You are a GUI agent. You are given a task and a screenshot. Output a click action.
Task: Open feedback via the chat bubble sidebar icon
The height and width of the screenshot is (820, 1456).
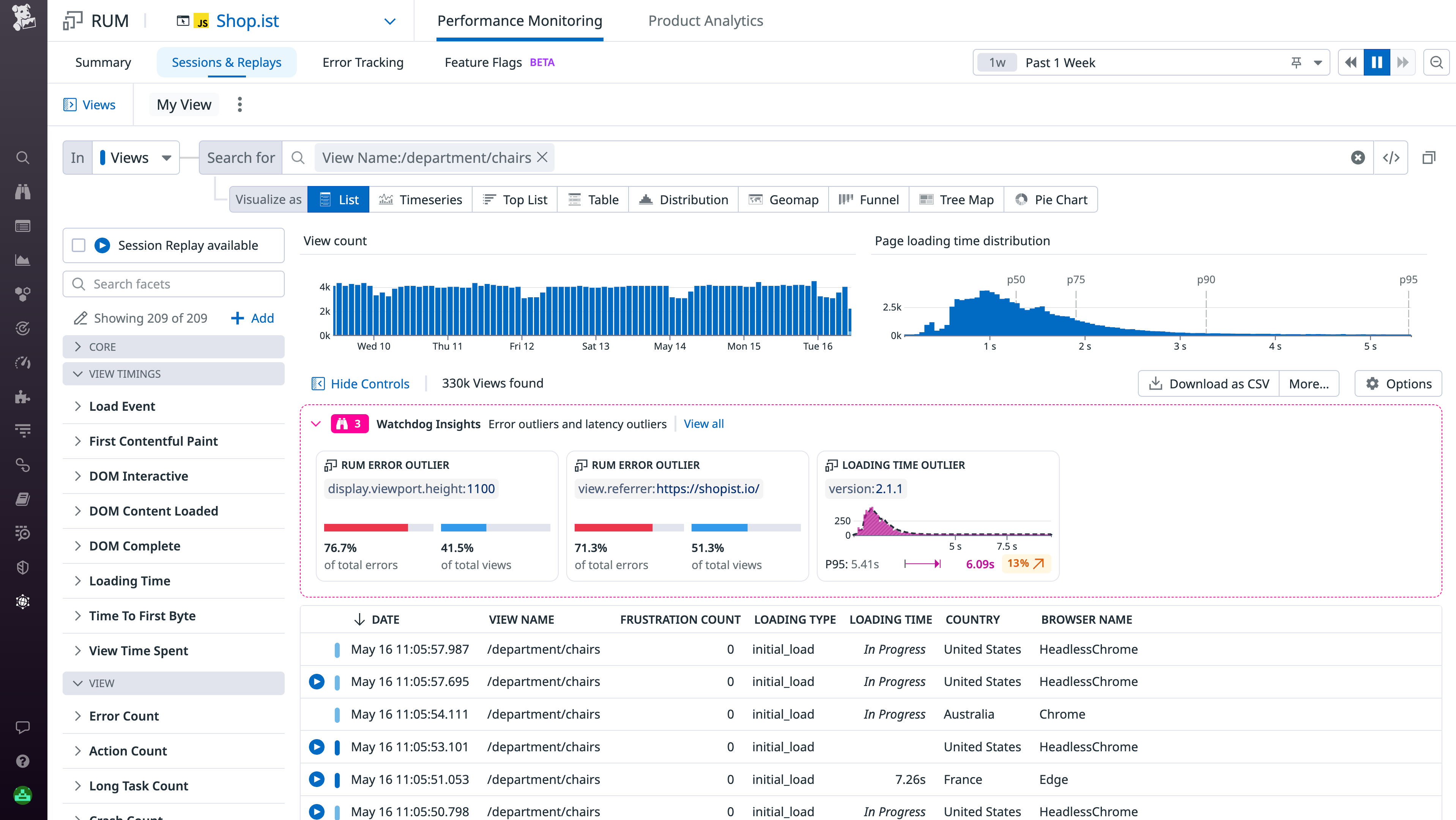click(23, 727)
